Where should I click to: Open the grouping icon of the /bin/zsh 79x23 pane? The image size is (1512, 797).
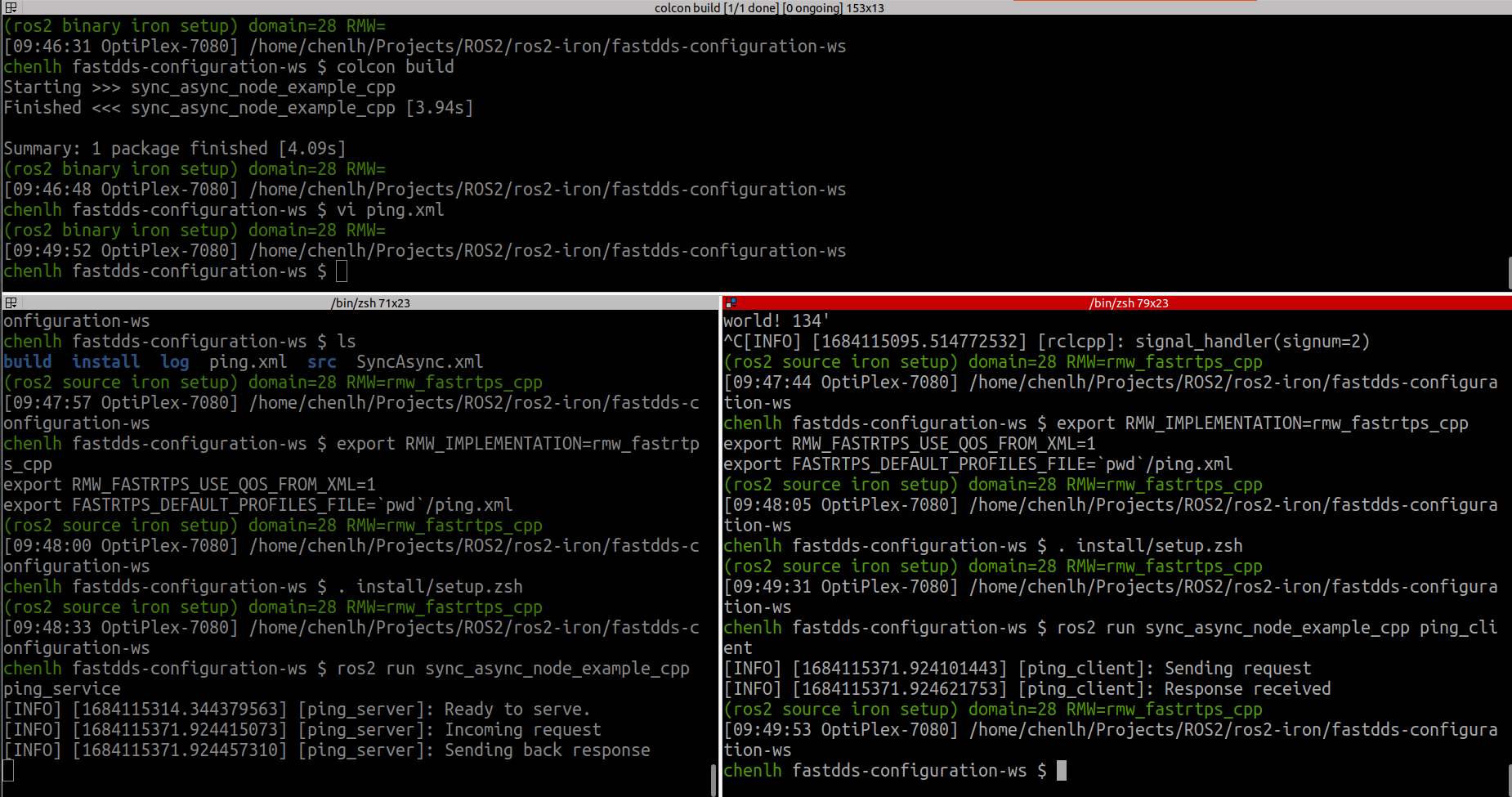click(731, 302)
